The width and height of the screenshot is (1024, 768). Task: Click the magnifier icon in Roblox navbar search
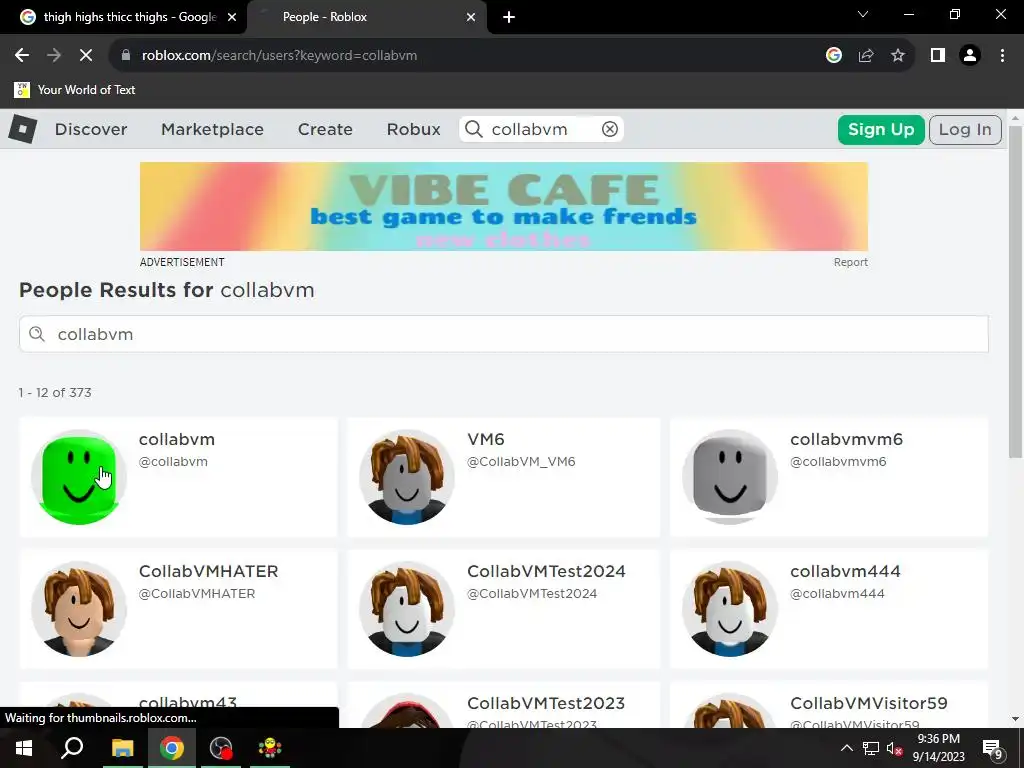[474, 129]
